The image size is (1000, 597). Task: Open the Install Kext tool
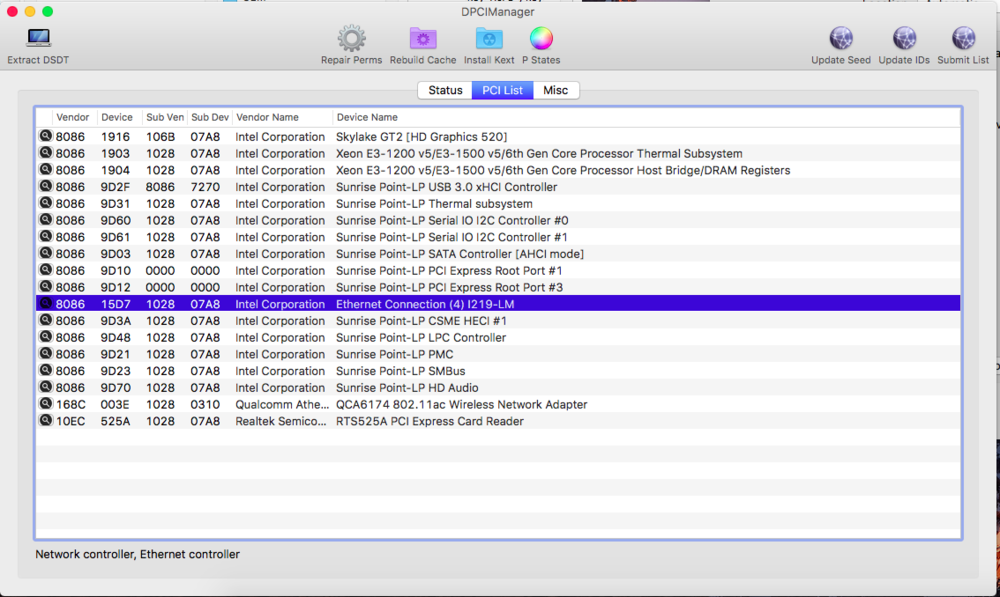pos(489,39)
